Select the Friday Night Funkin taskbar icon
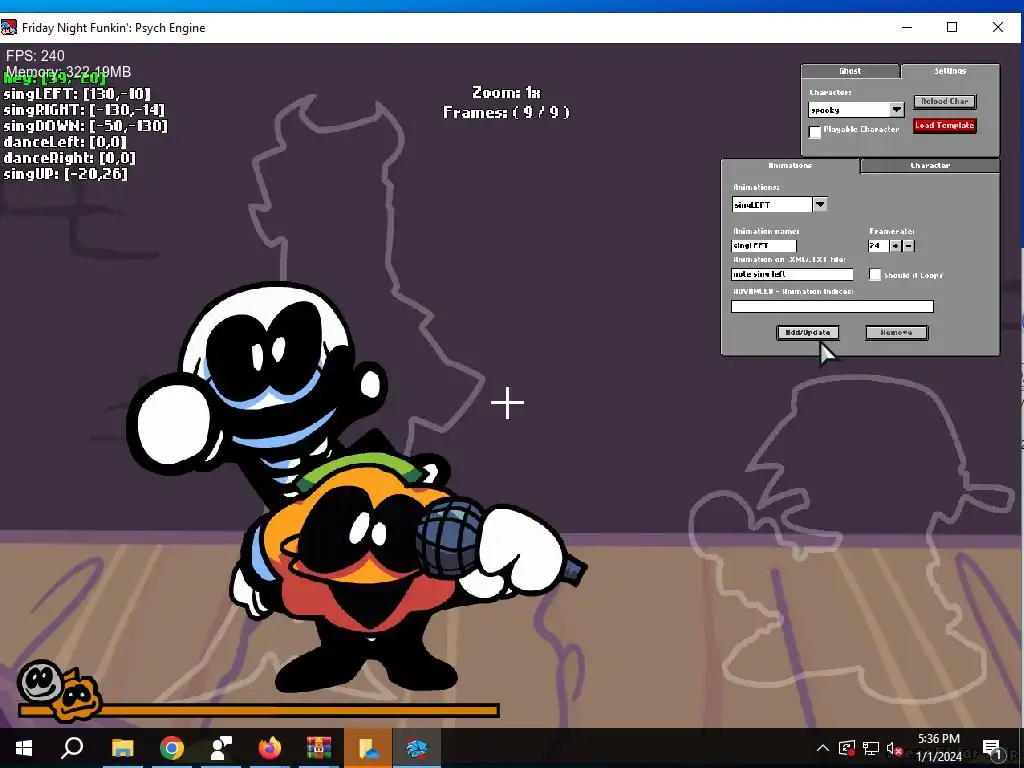The height and width of the screenshot is (768, 1024). 416,748
